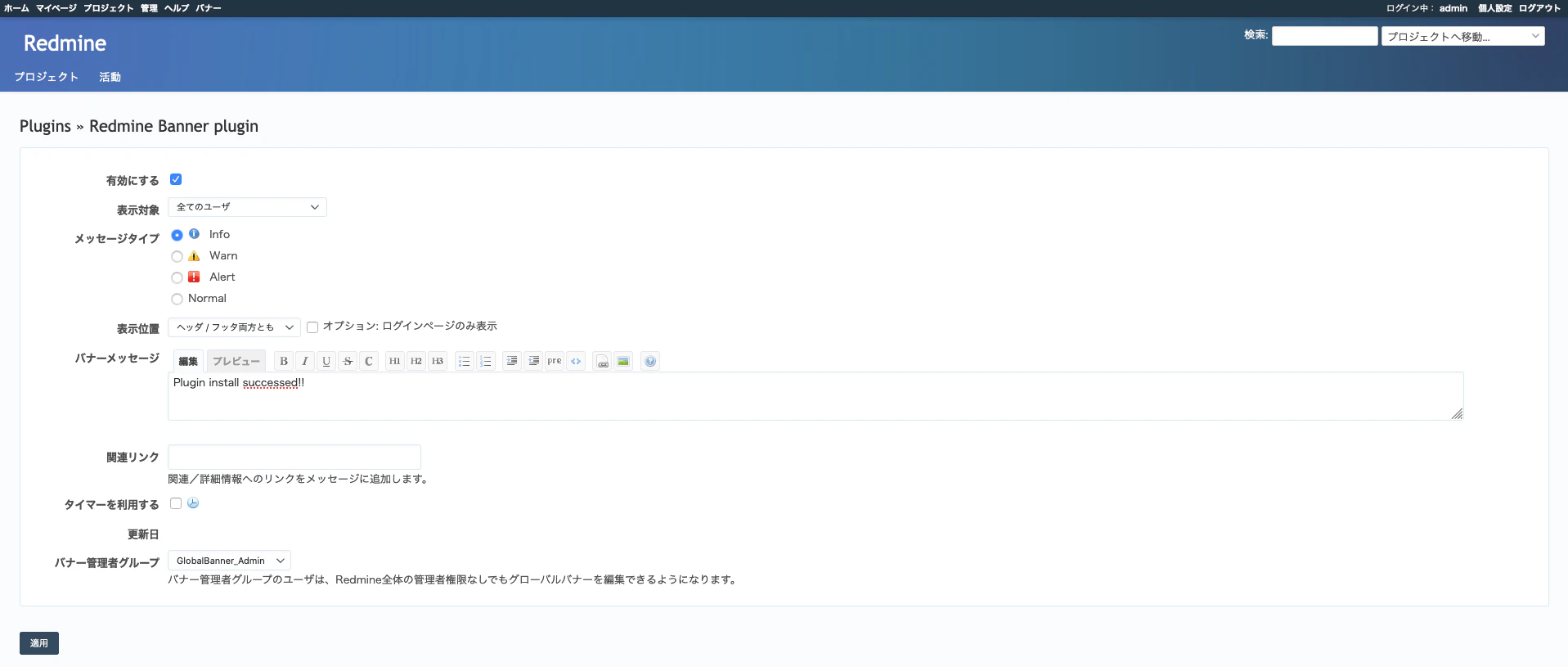
Task: Select the Info message type radio
Action: 177,235
